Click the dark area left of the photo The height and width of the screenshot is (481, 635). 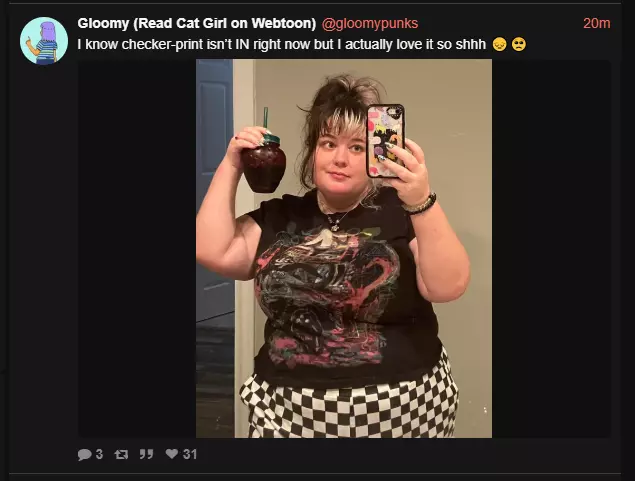point(137,248)
